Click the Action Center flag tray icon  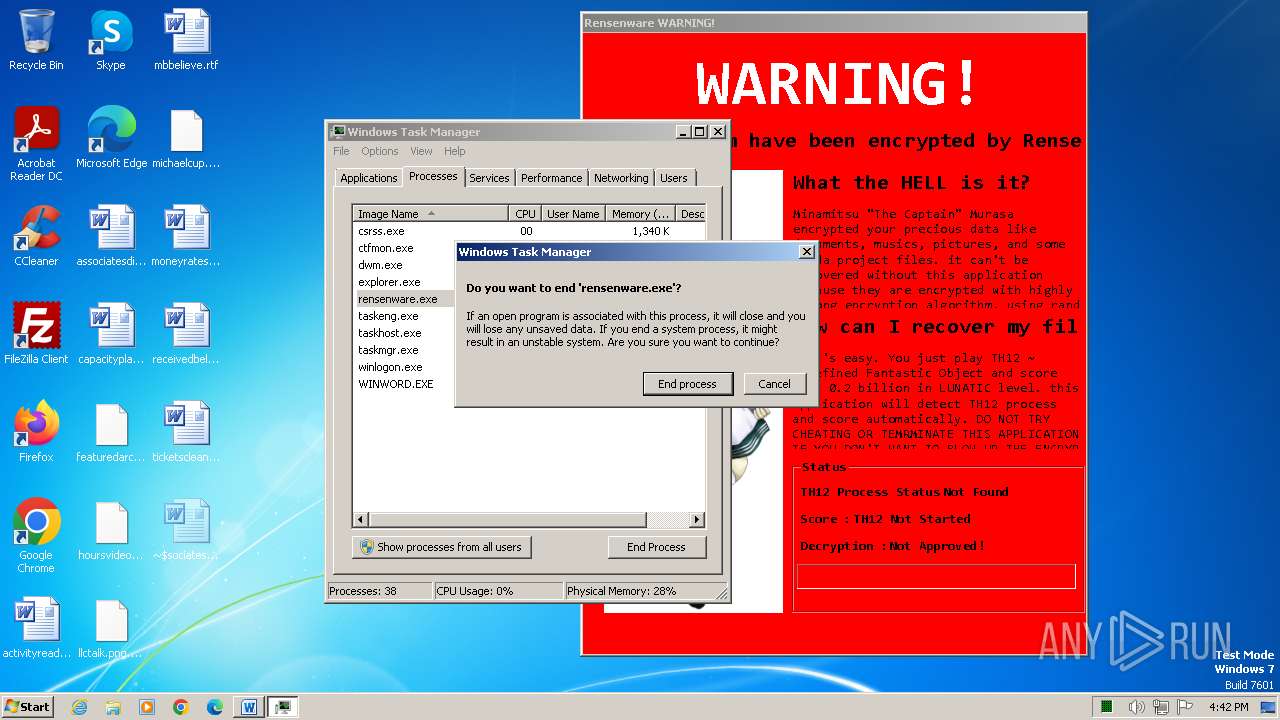coord(1185,707)
